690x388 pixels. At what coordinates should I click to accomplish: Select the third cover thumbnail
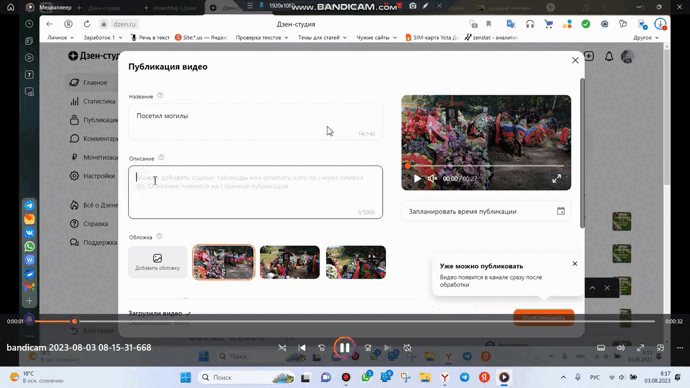tap(356, 262)
